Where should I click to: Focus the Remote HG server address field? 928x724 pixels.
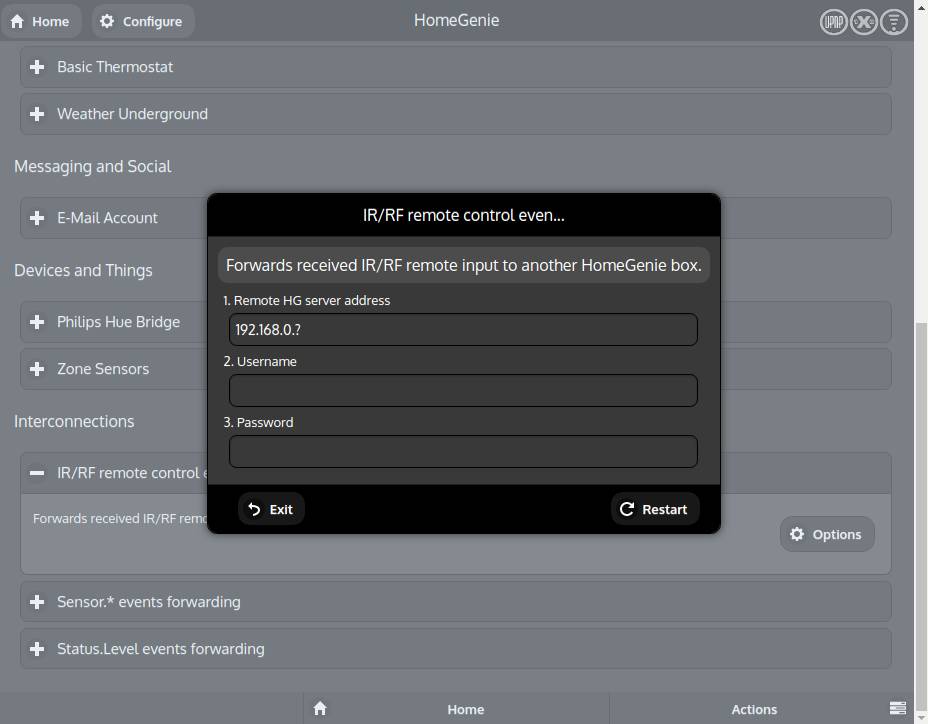463,330
